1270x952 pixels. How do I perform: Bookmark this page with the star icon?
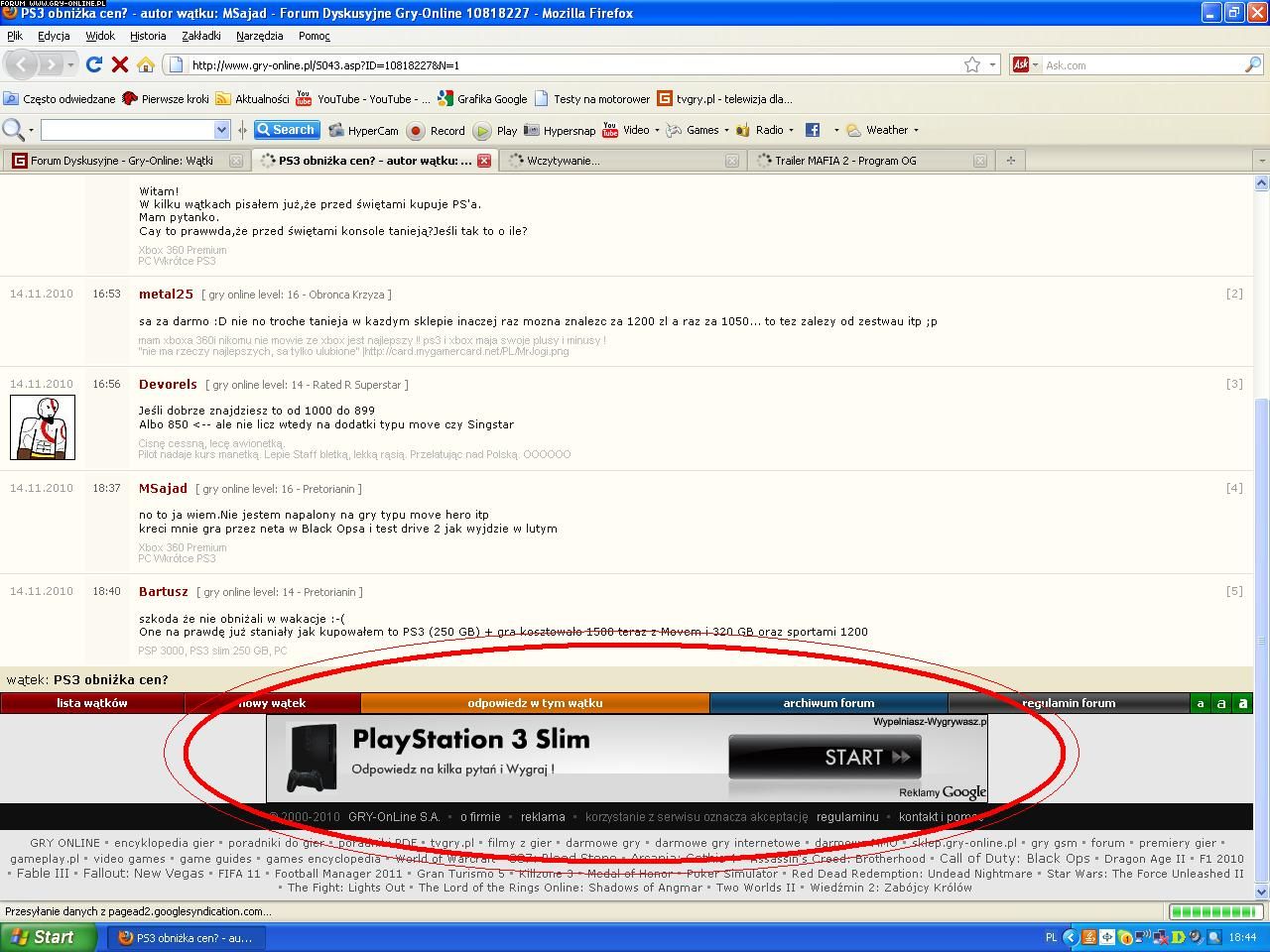[972, 64]
